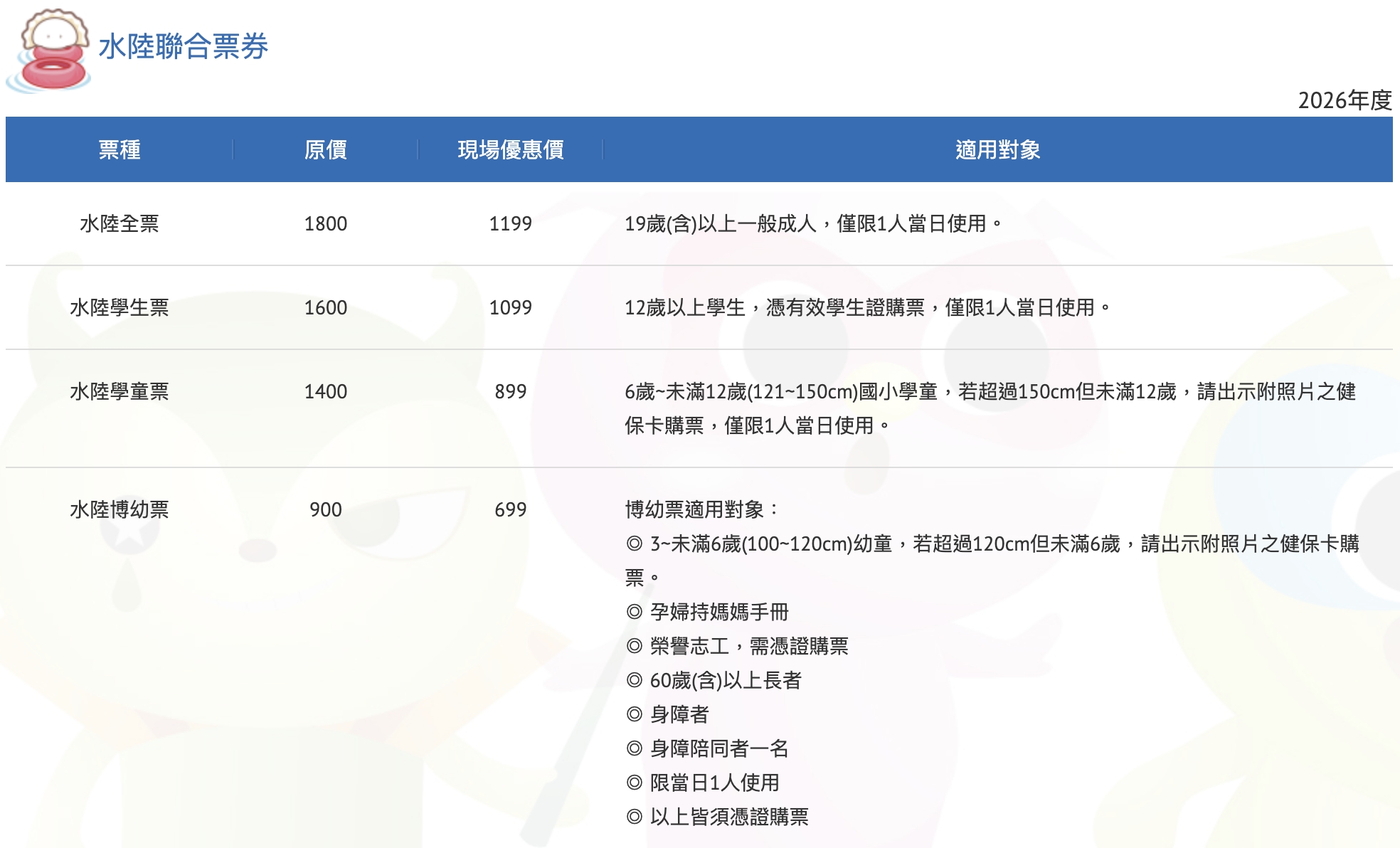Click the 票種 column header
The image size is (1400, 848).
pos(120,150)
